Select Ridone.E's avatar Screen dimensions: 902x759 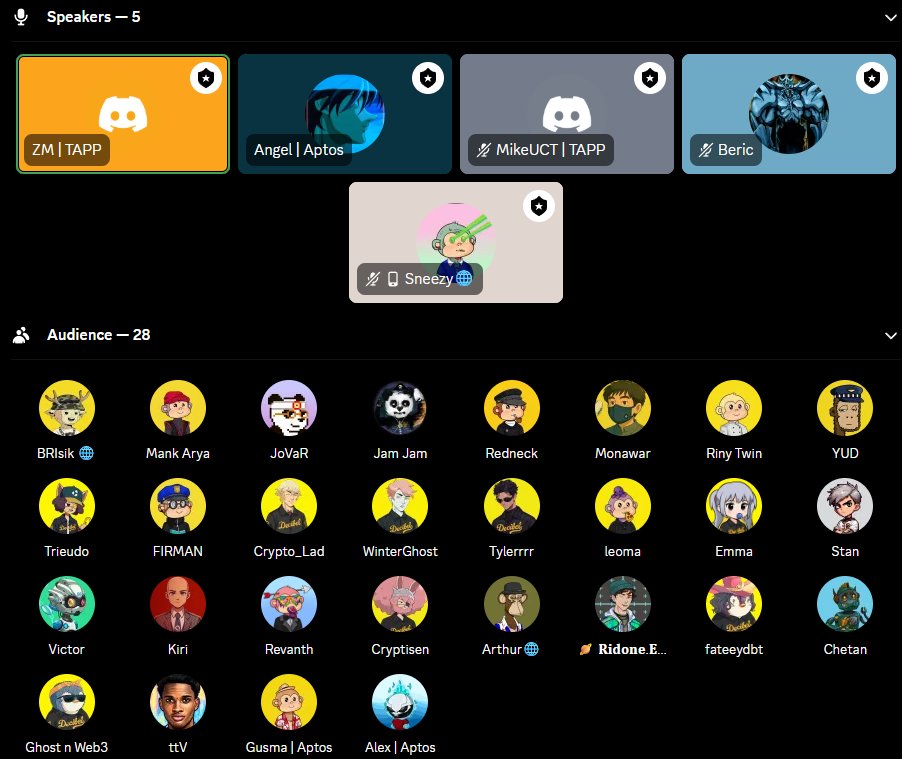(x=622, y=604)
